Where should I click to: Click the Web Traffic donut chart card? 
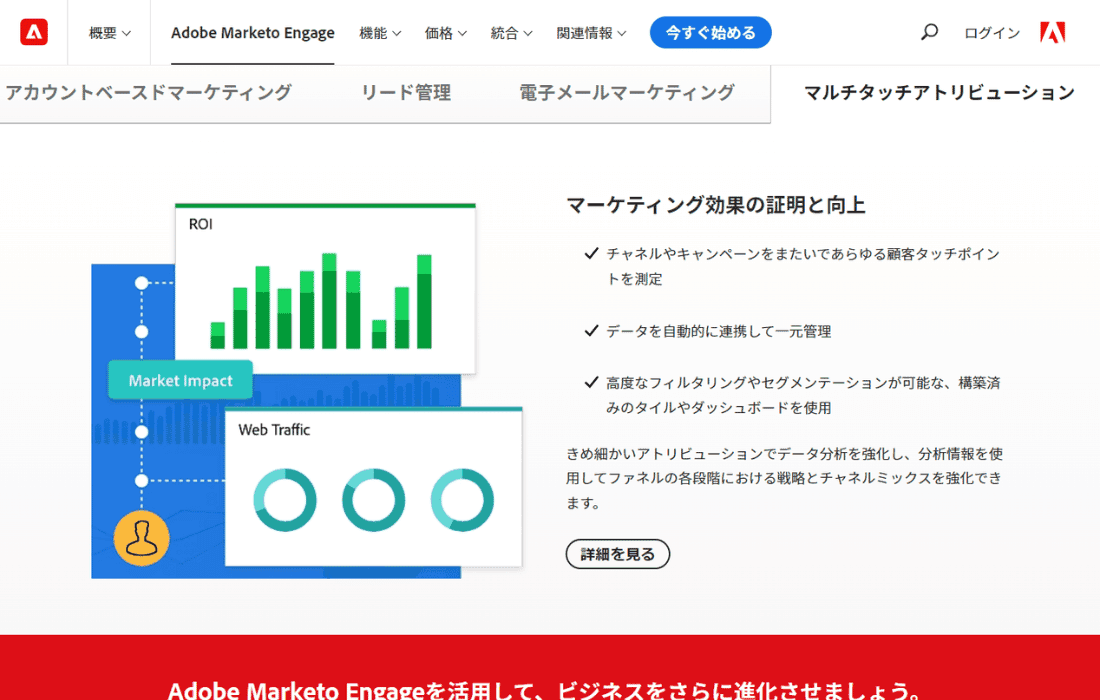pyautogui.click(x=373, y=487)
